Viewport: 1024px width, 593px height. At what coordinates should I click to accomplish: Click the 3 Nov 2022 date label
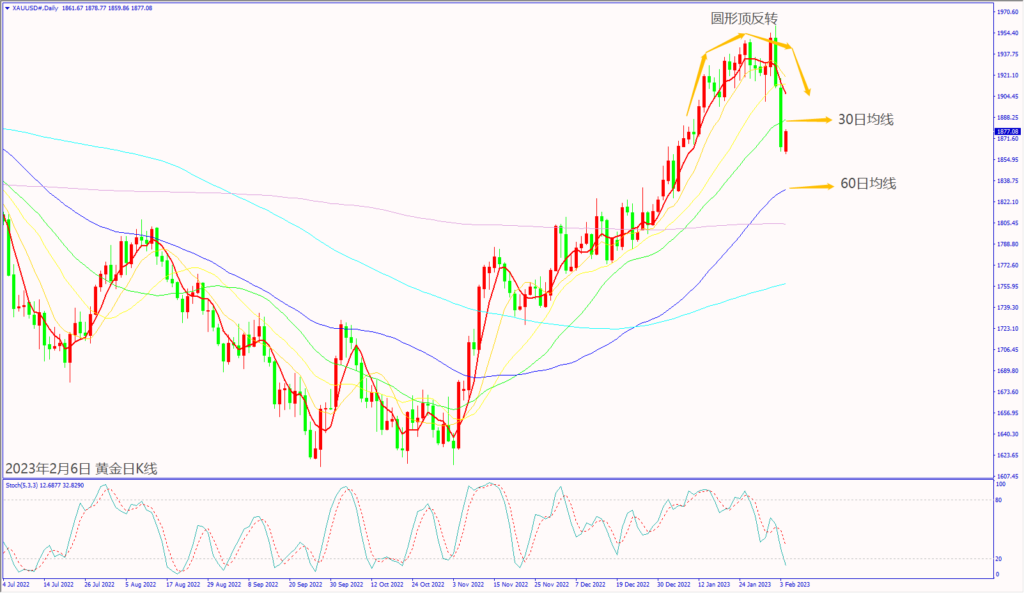tap(468, 584)
